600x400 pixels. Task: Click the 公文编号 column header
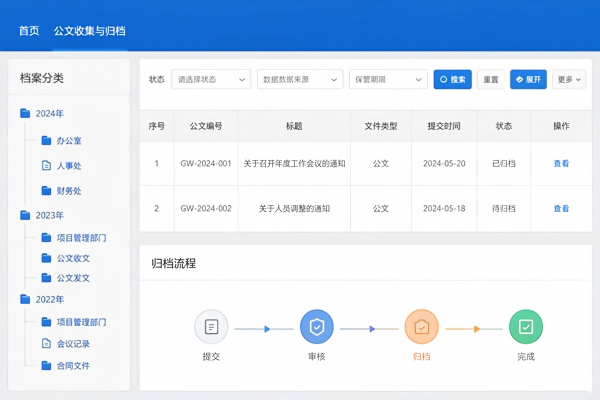coord(206,126)
